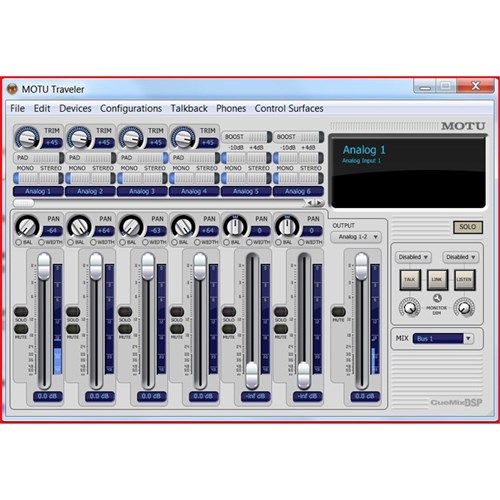Open the left Disabled dropdown above TALK
This screenshot has height=500, width=500.
pos(413,257)
